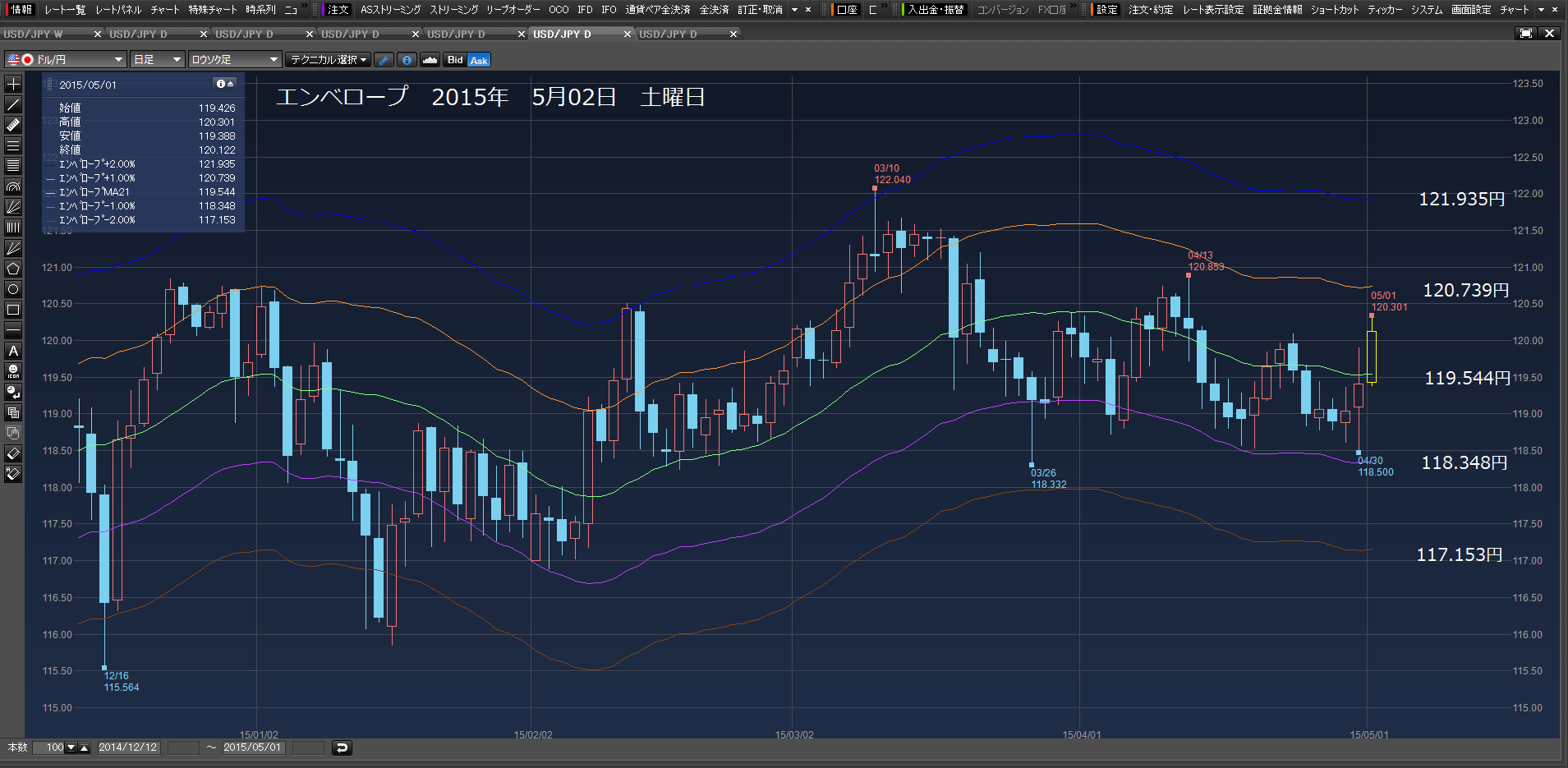Close the USD/JPY W tab
This screenshot has width=1568, height=768.
coord(98,34)
